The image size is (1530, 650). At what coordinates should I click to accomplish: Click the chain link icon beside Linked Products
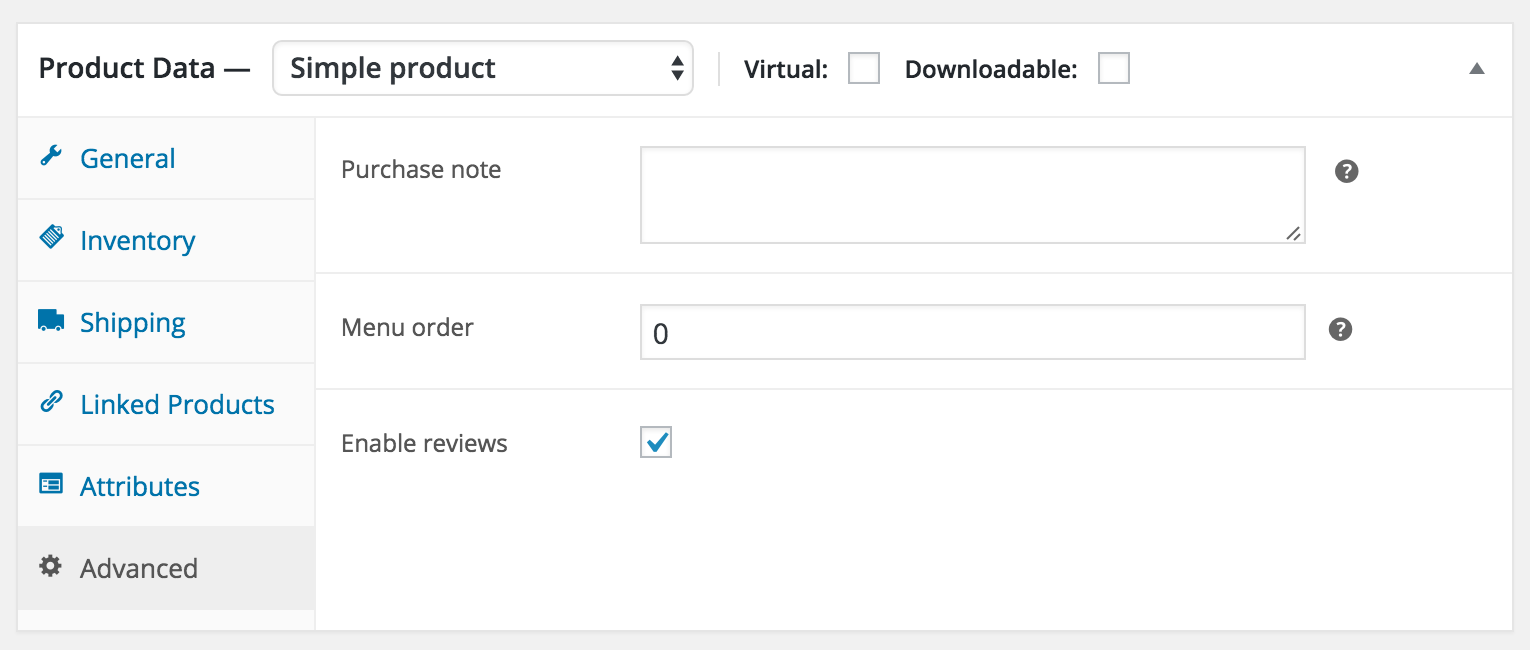click(50, 402)
